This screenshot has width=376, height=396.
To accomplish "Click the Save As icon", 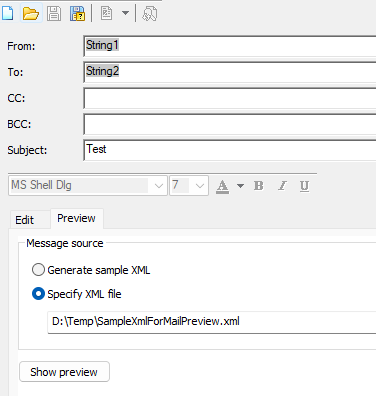I will 77,14.
